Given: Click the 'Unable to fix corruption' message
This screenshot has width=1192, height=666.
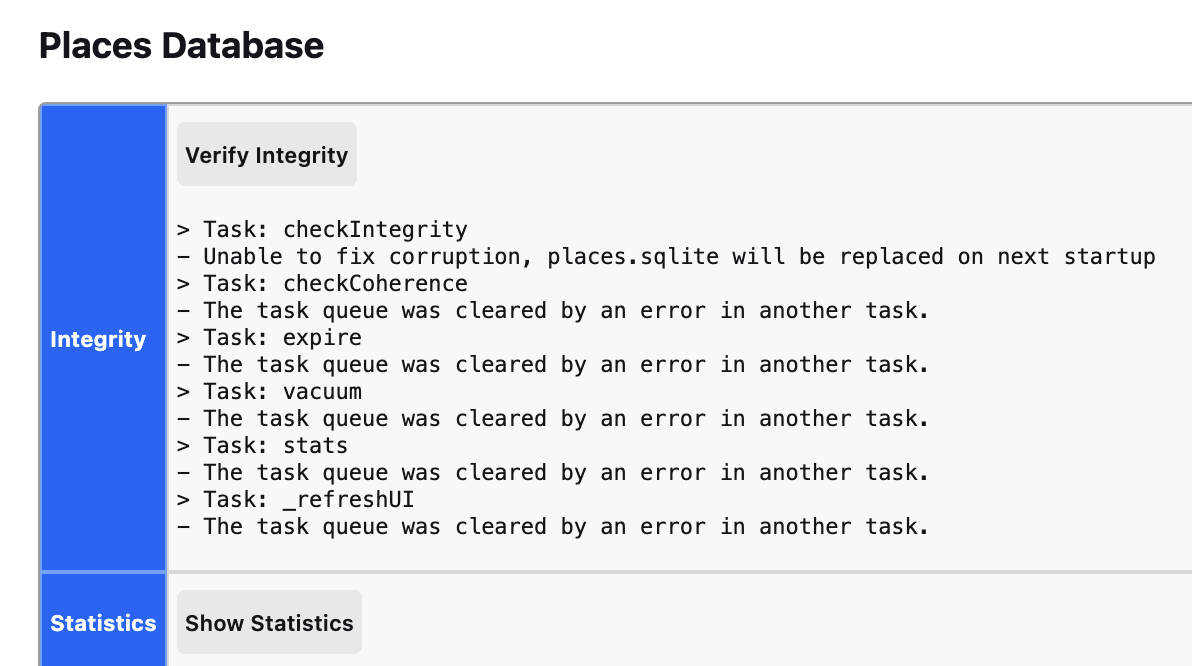Looking at the screenshot, I should pyautogui.click(x=666, y=257).
